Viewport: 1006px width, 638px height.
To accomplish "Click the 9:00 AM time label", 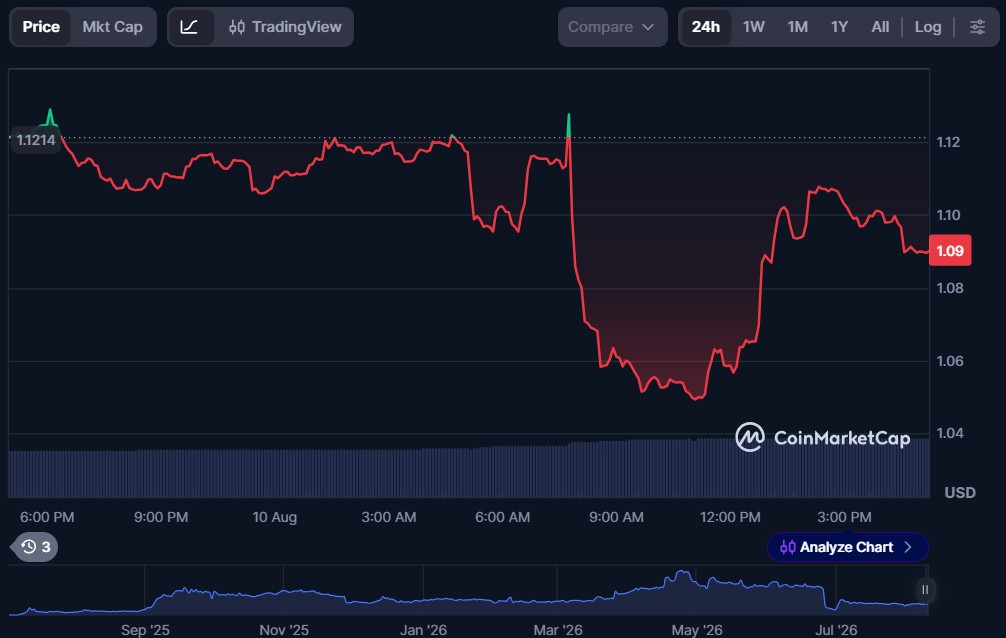I will click(617, 517).
